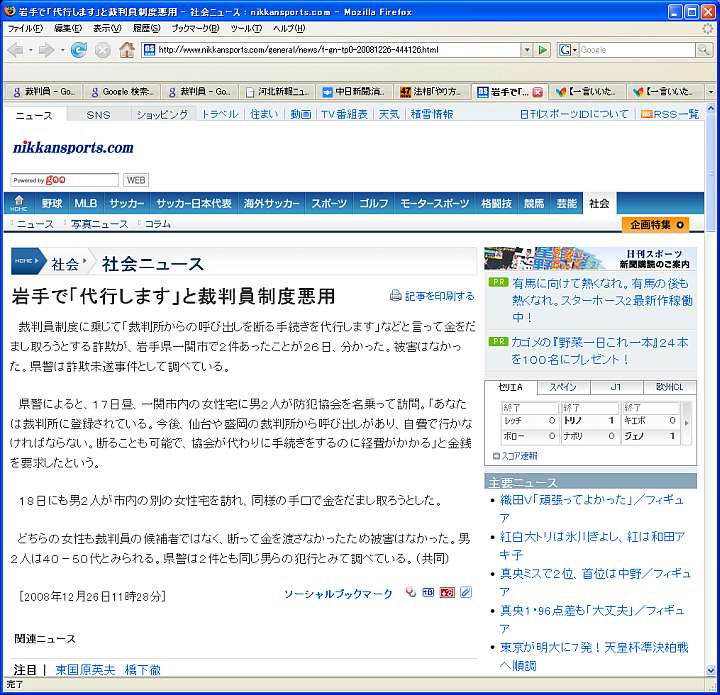Open the 橋下徹 related news link
720x695 pixels.
(x=142, y=669)
